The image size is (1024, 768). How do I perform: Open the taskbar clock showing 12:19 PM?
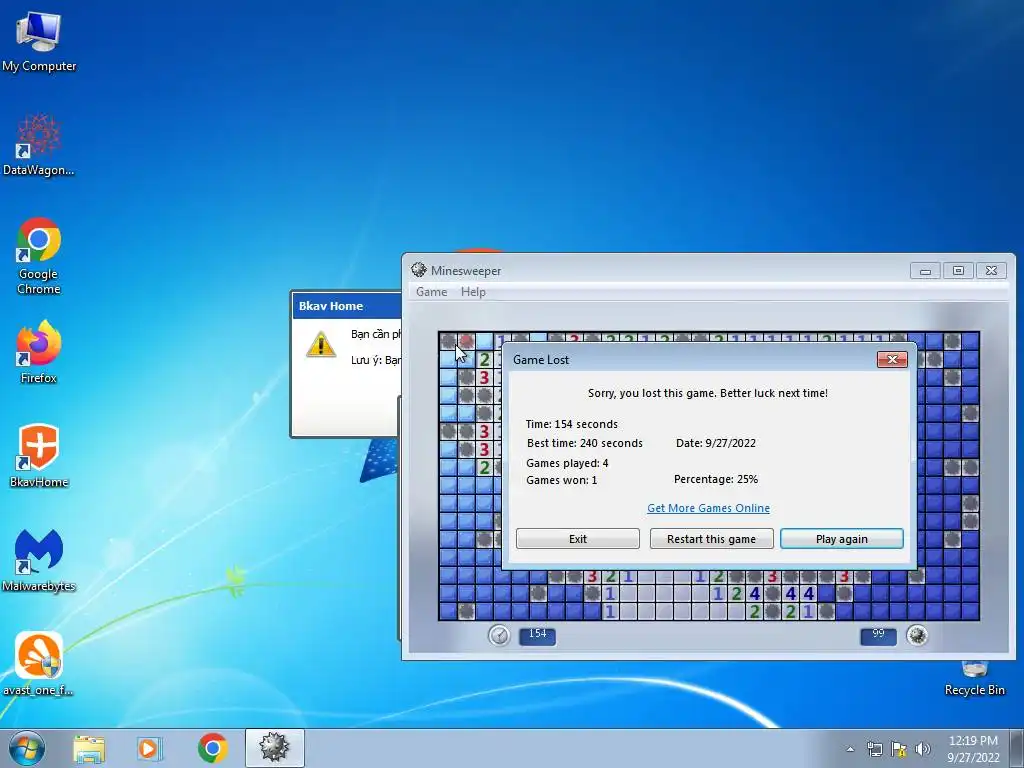click(972, 748)
